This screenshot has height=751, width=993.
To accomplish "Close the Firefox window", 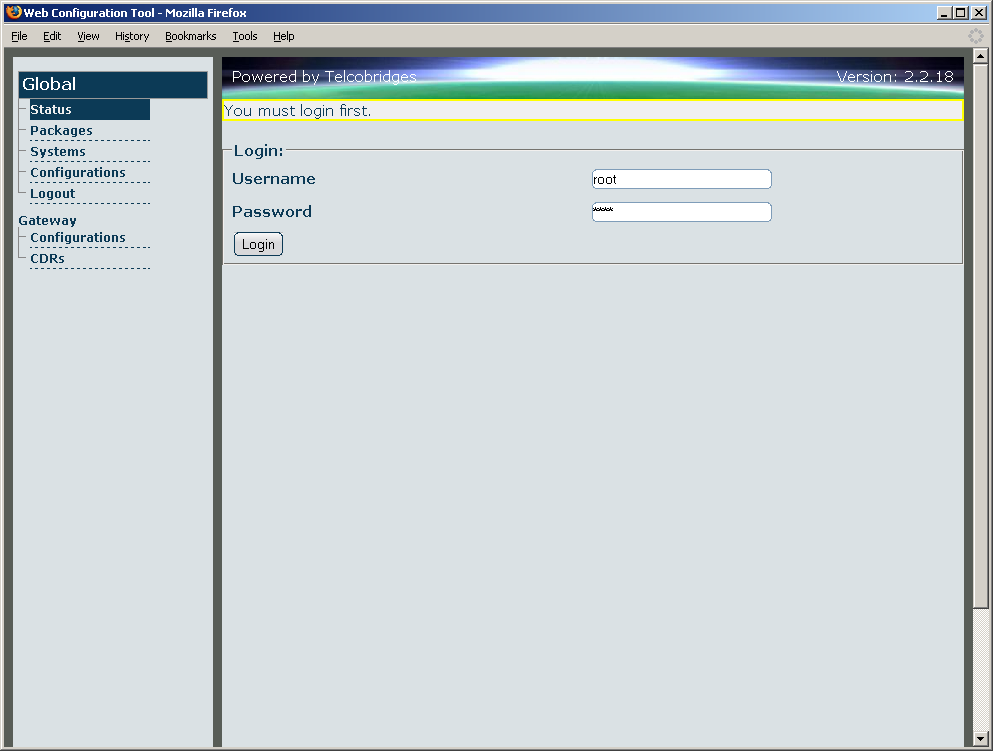I will pos(978,13).
